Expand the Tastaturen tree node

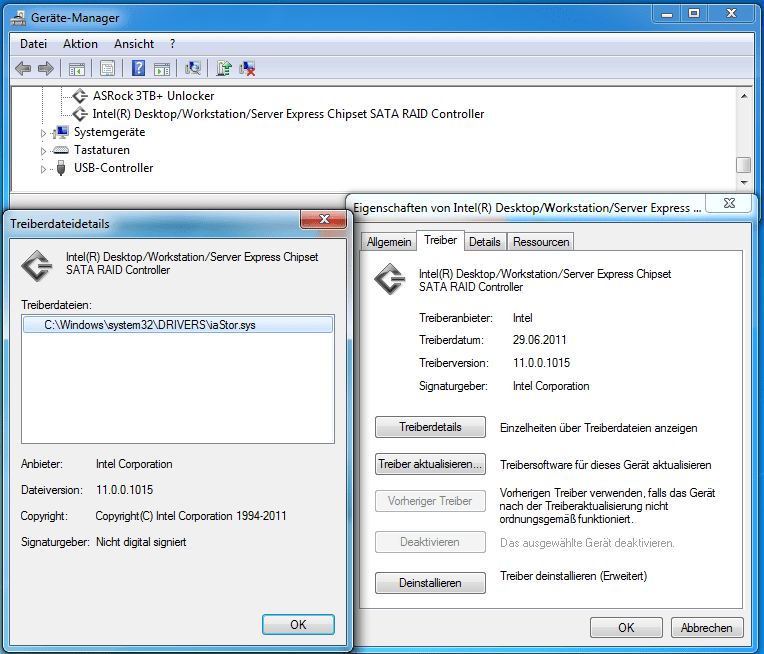pos(43,151)
